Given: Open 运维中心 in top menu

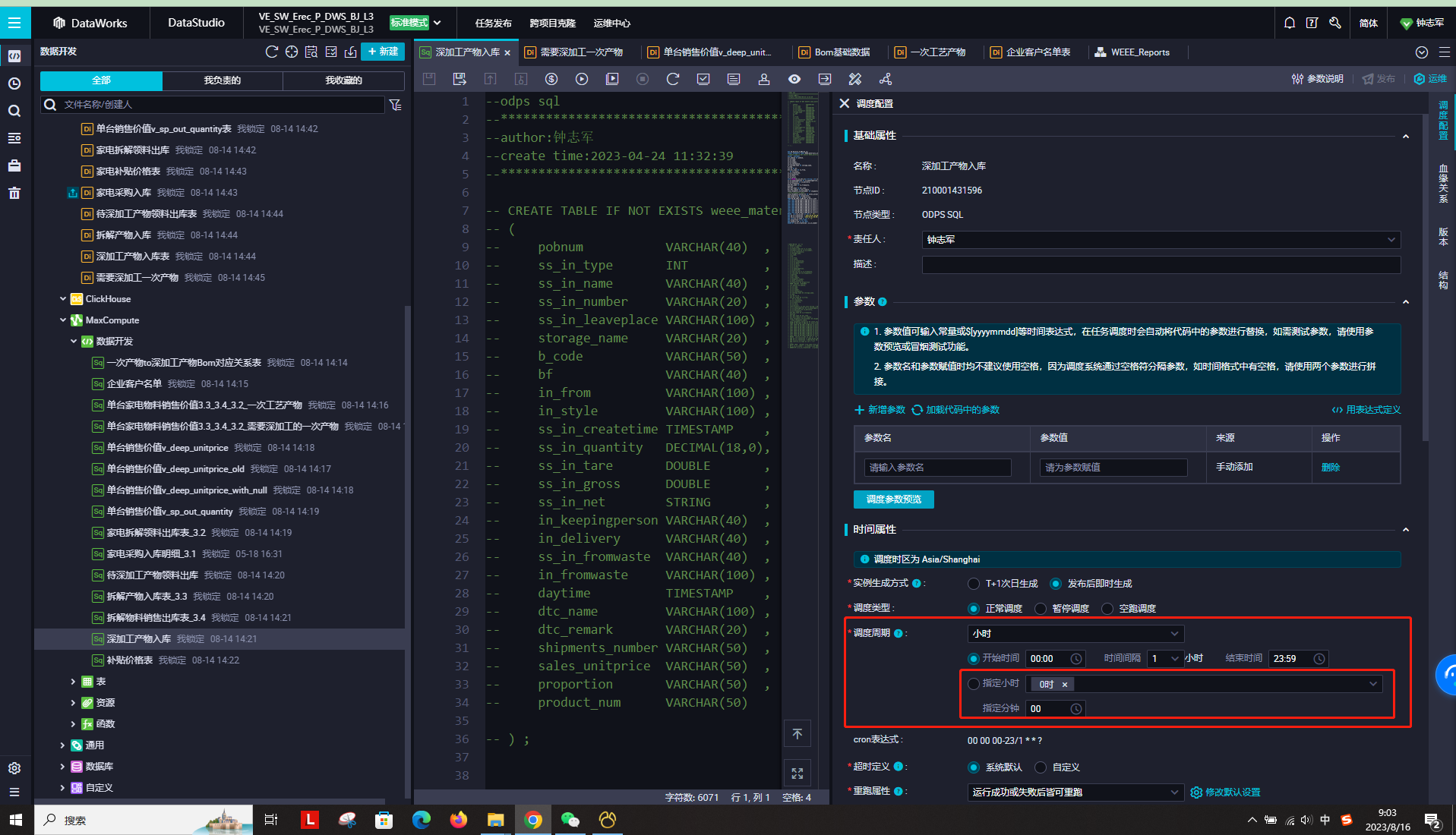Looking at the screenshot, I should click(612, 24).
